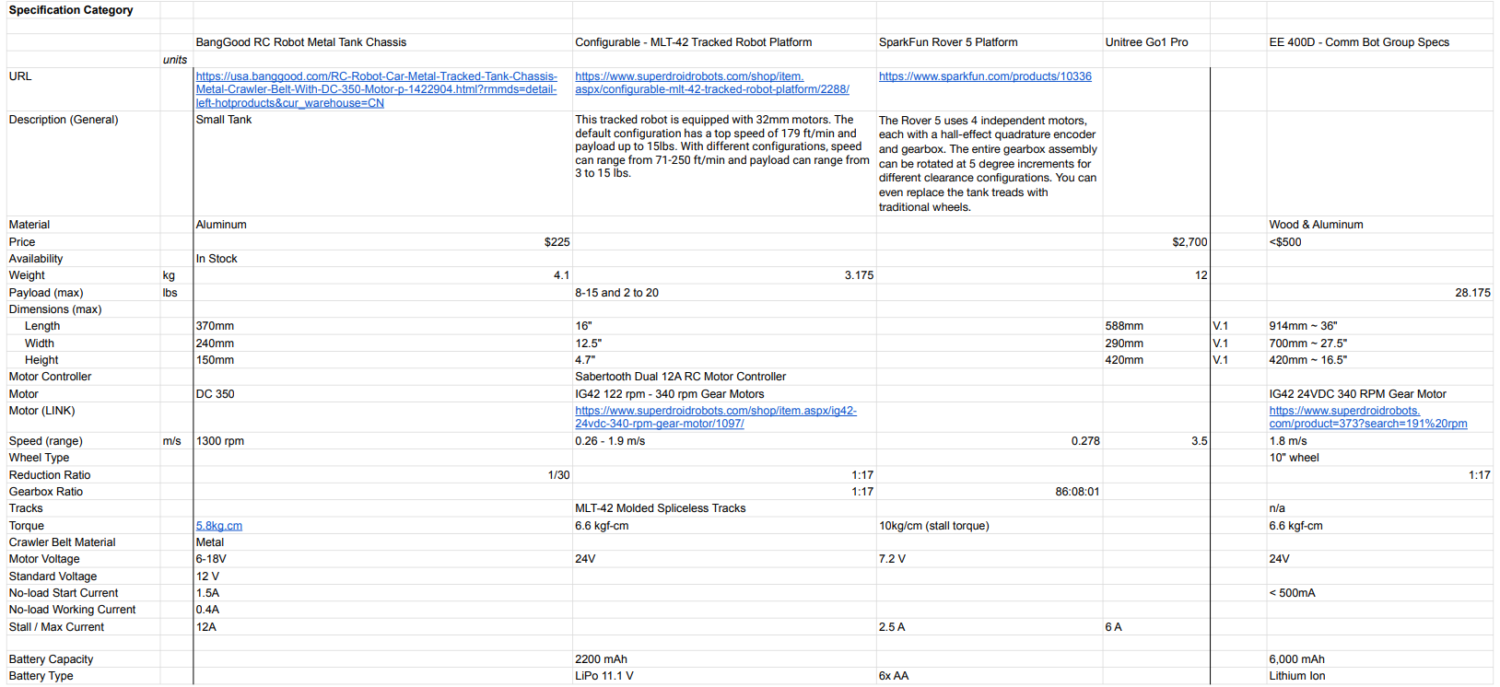Screen dimensions: 1500x687
Task: Select the 10kg/cm stall torque cell
Action: pos(935,525)
